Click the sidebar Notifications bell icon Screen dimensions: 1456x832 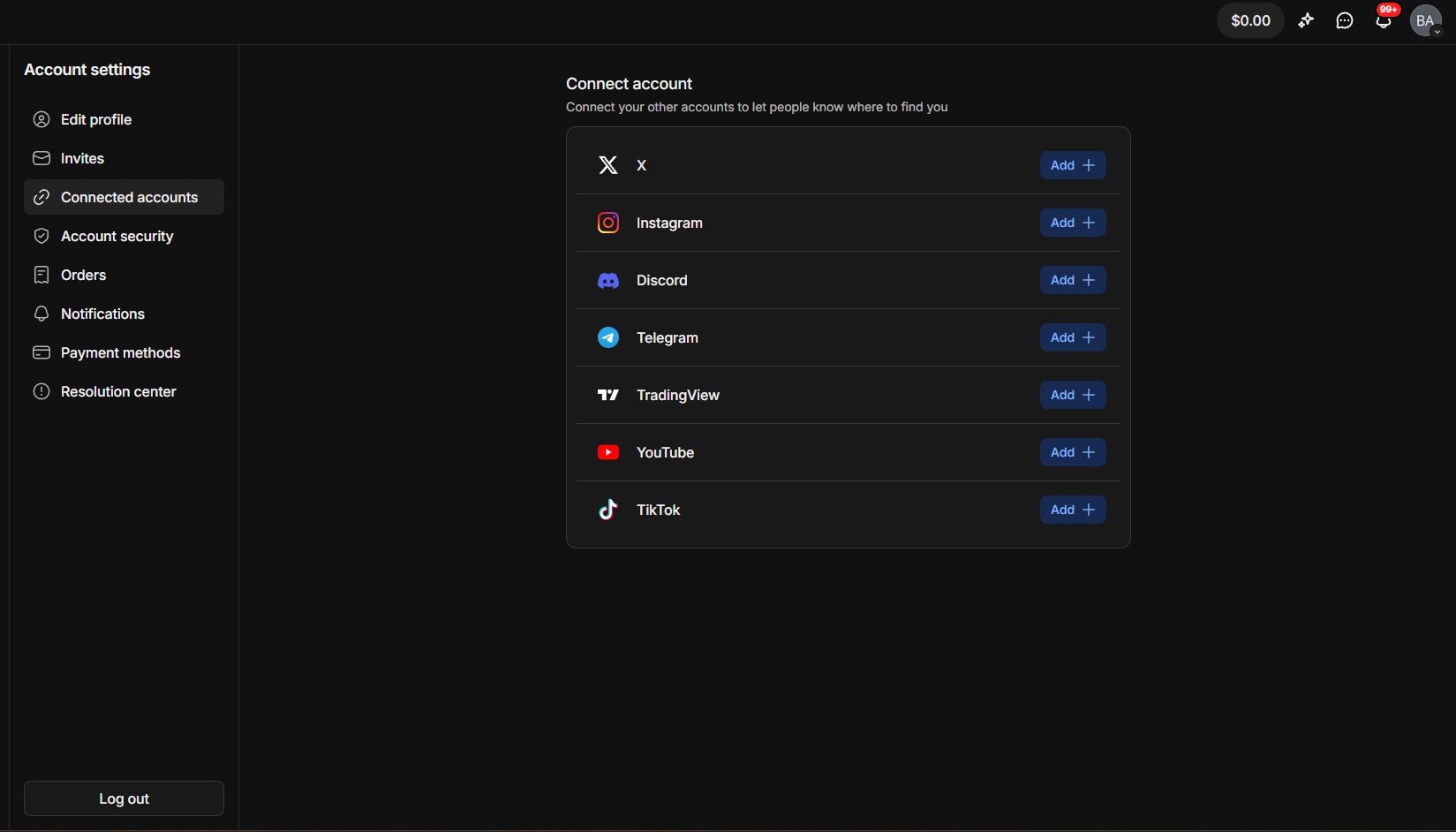(x=41, y=314)
